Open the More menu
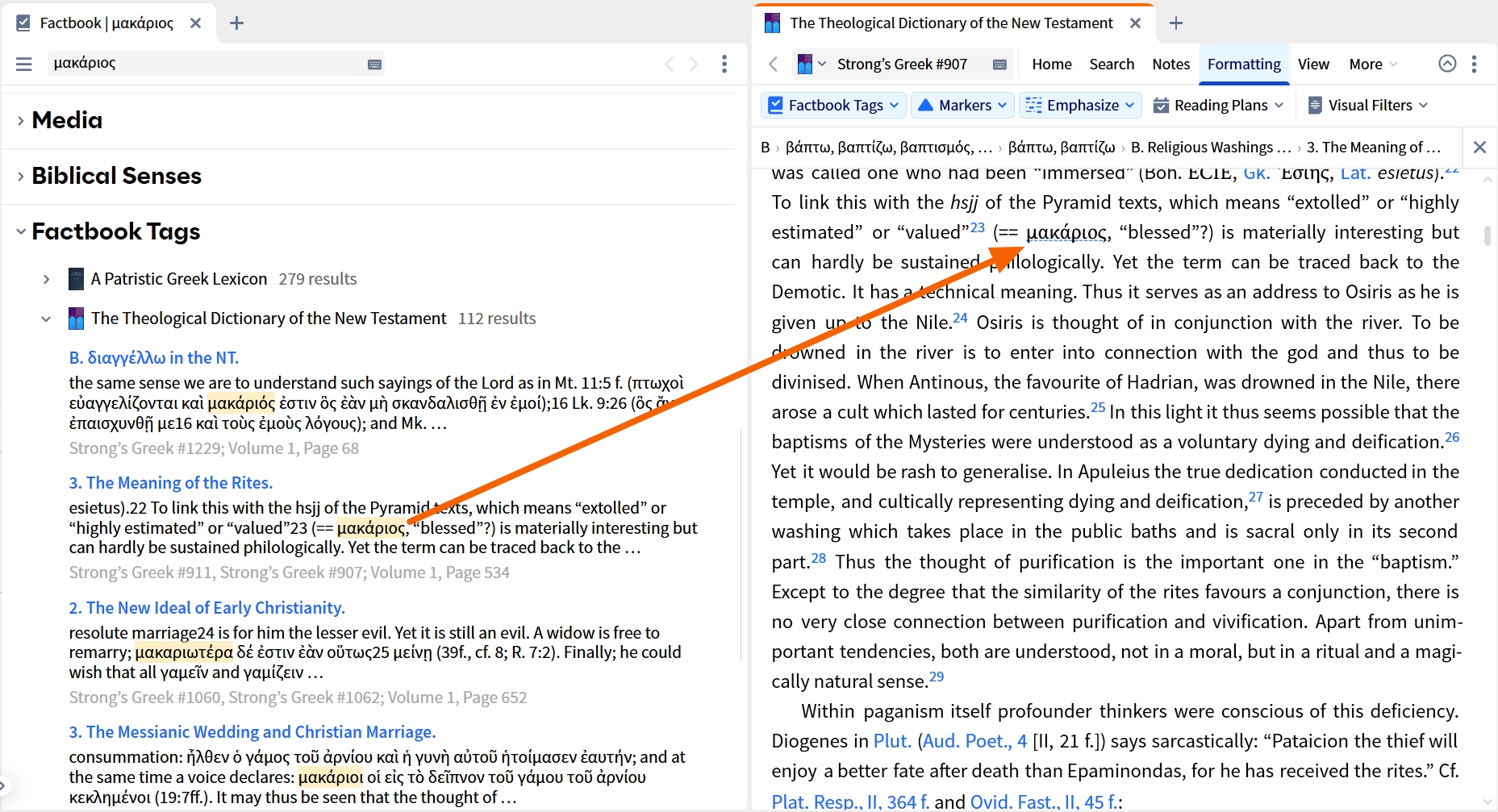 pos(1373,64)
